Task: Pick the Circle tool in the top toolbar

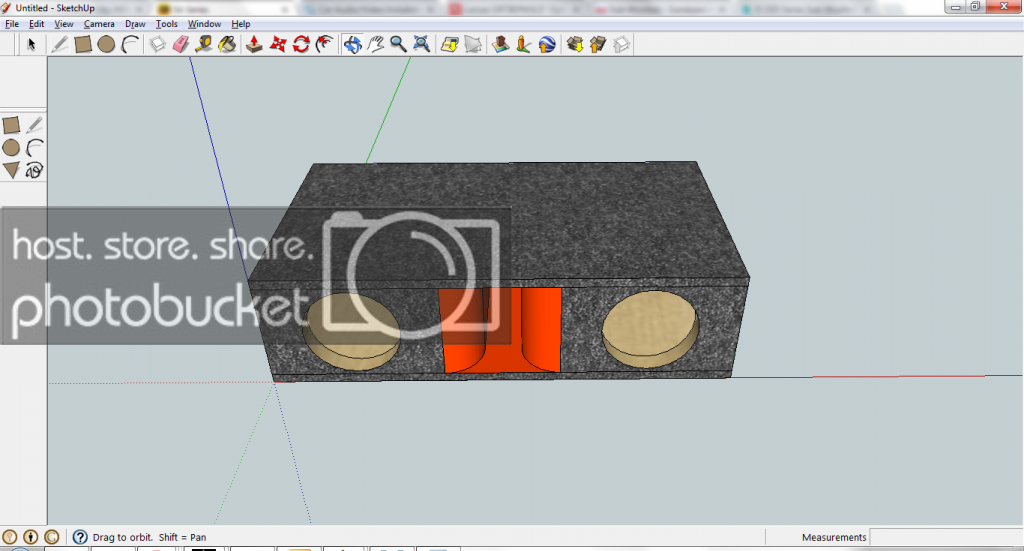Action: (106, 44)
